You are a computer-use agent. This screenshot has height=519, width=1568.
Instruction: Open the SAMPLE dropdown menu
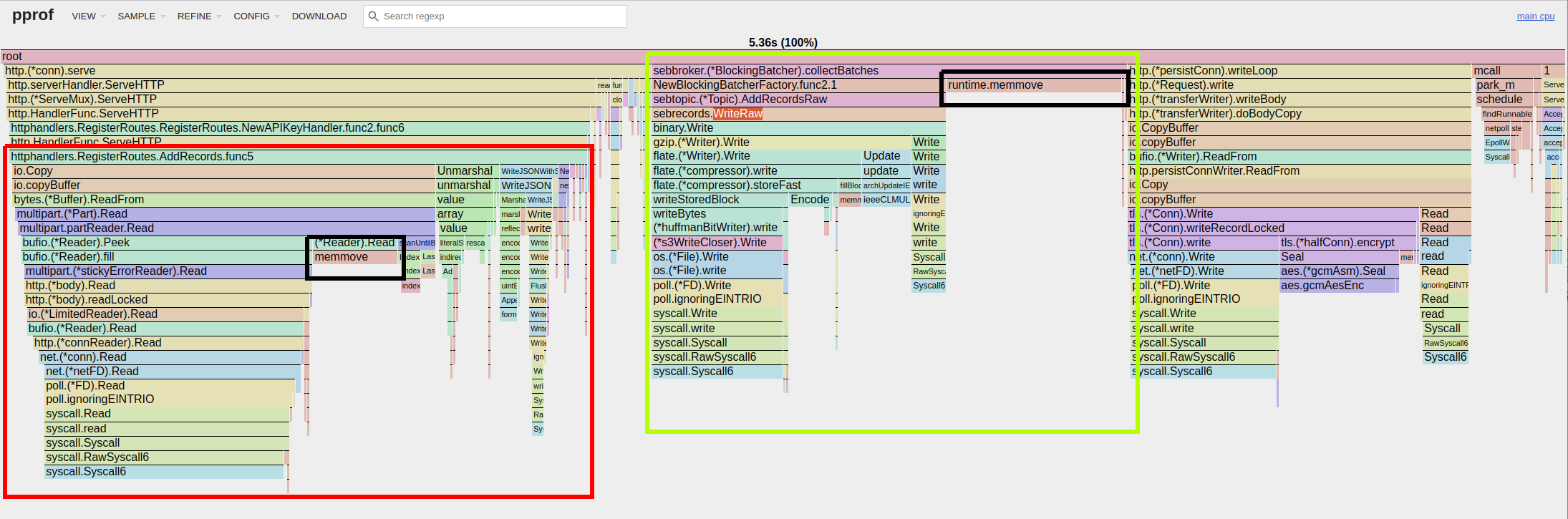(141, 16)
